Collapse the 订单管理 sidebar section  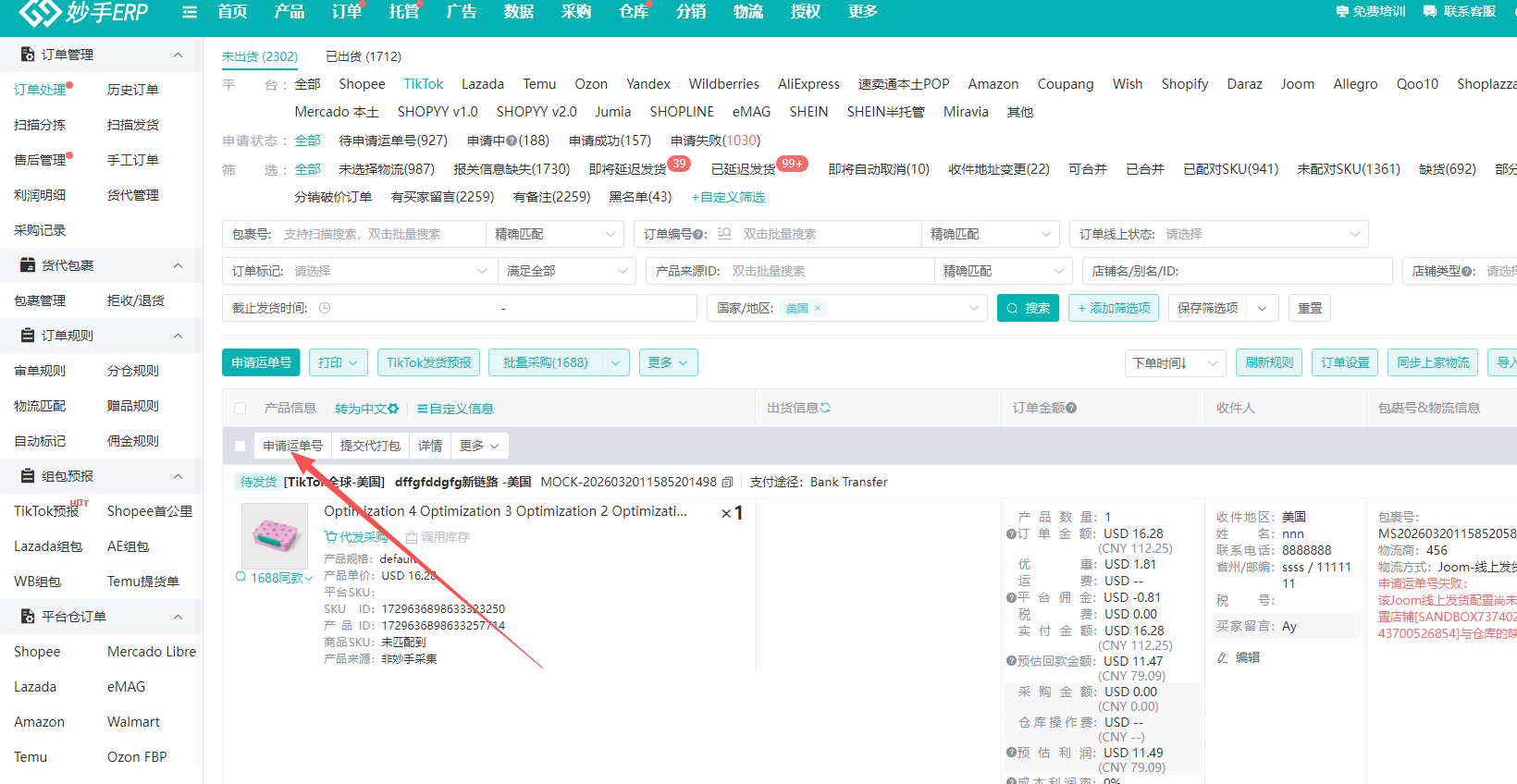[178, 55]
